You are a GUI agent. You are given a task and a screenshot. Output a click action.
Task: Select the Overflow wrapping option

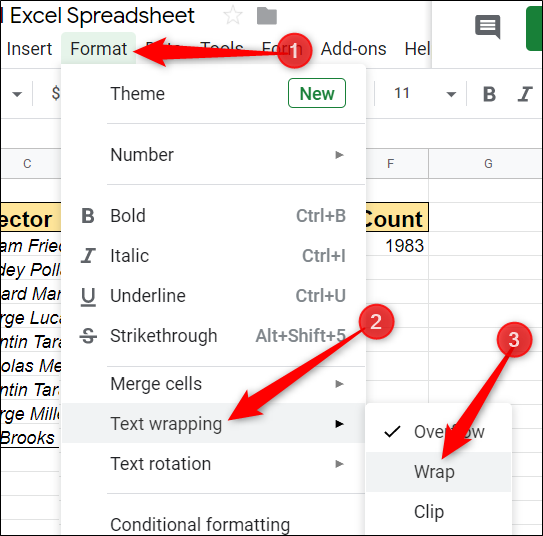pyautogui.click(x=438, y=432)
